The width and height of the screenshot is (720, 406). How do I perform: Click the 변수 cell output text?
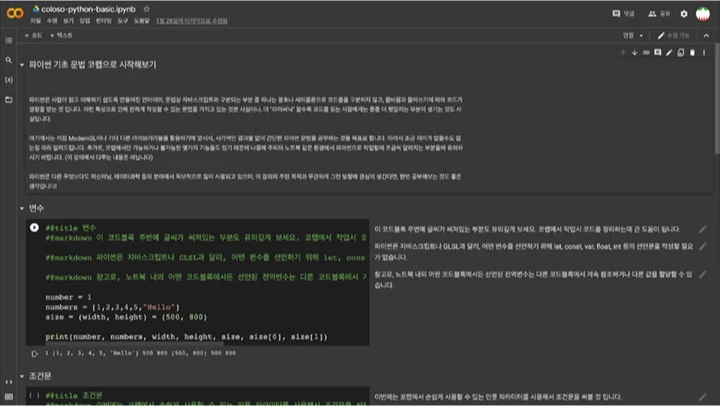coord(141,353)
